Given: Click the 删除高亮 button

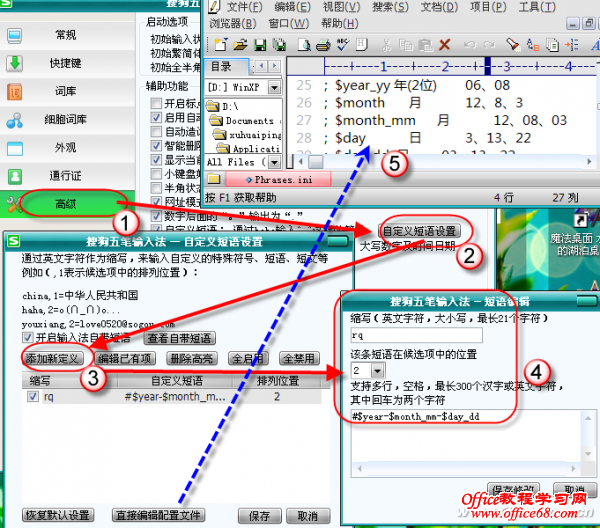Looking at the screenshot, I should (x=192, y=359).
